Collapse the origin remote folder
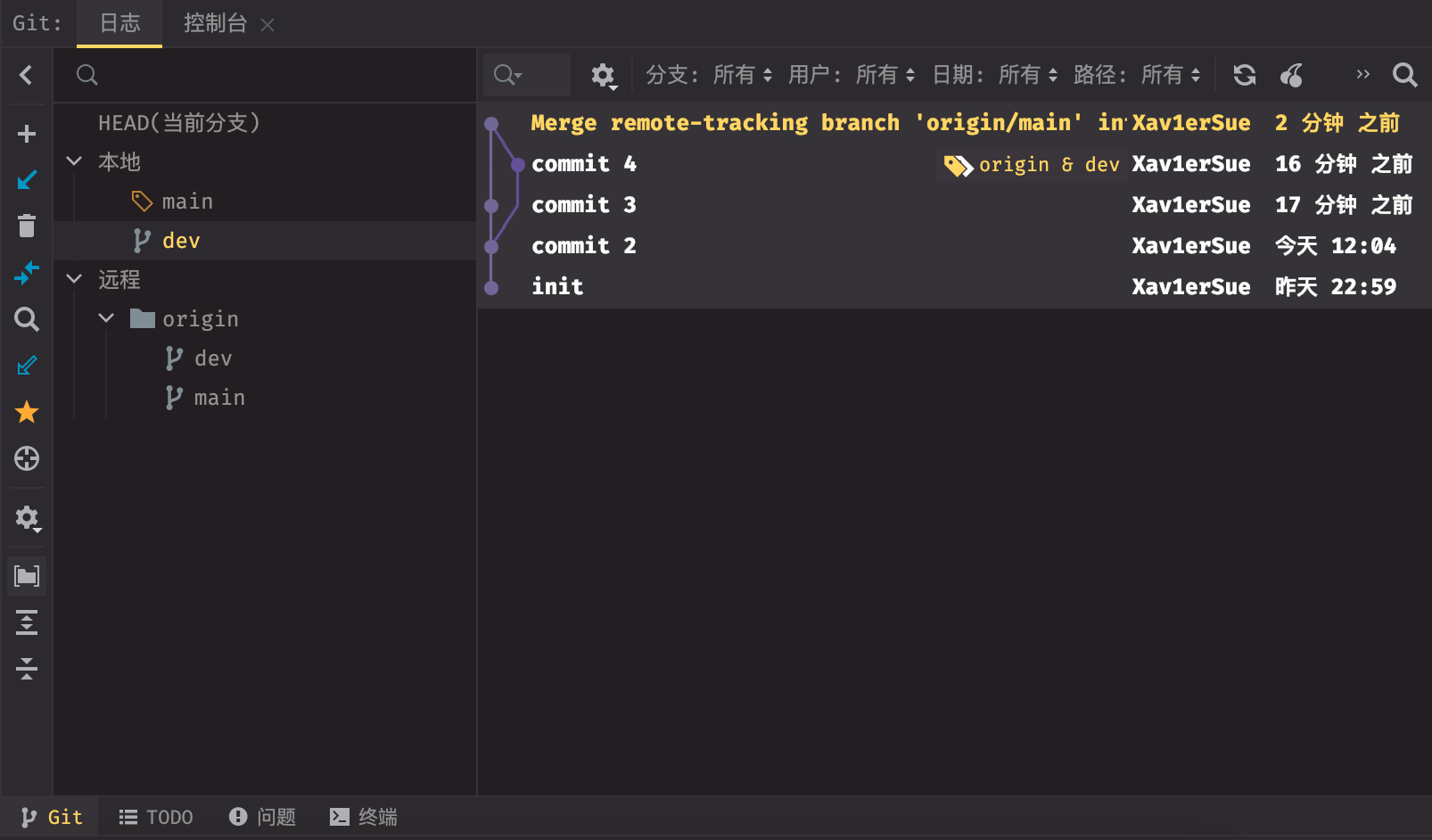1432x840 pixels. point(106,318)
